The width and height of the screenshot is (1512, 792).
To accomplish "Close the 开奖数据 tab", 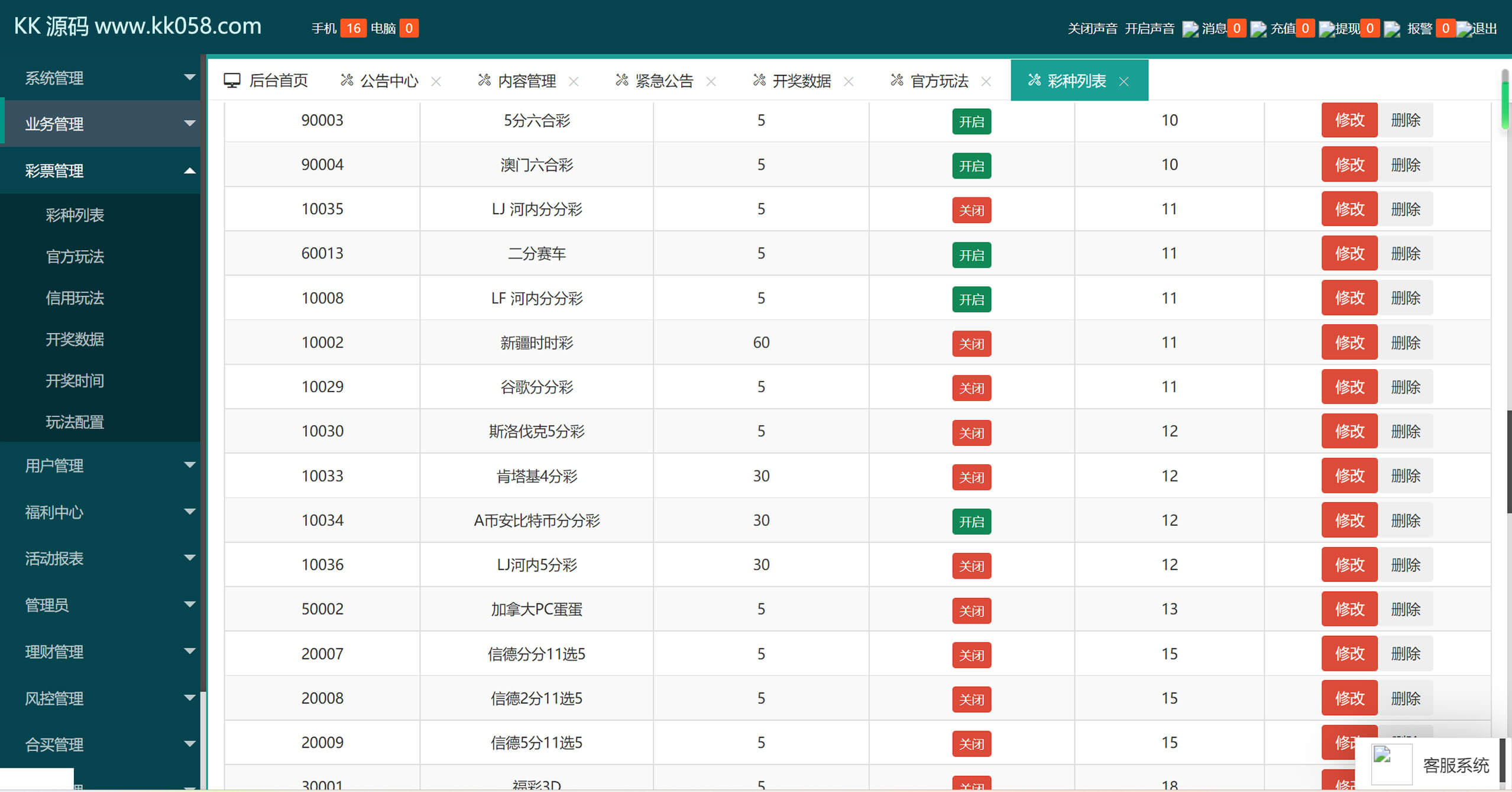I will [849, 82].
